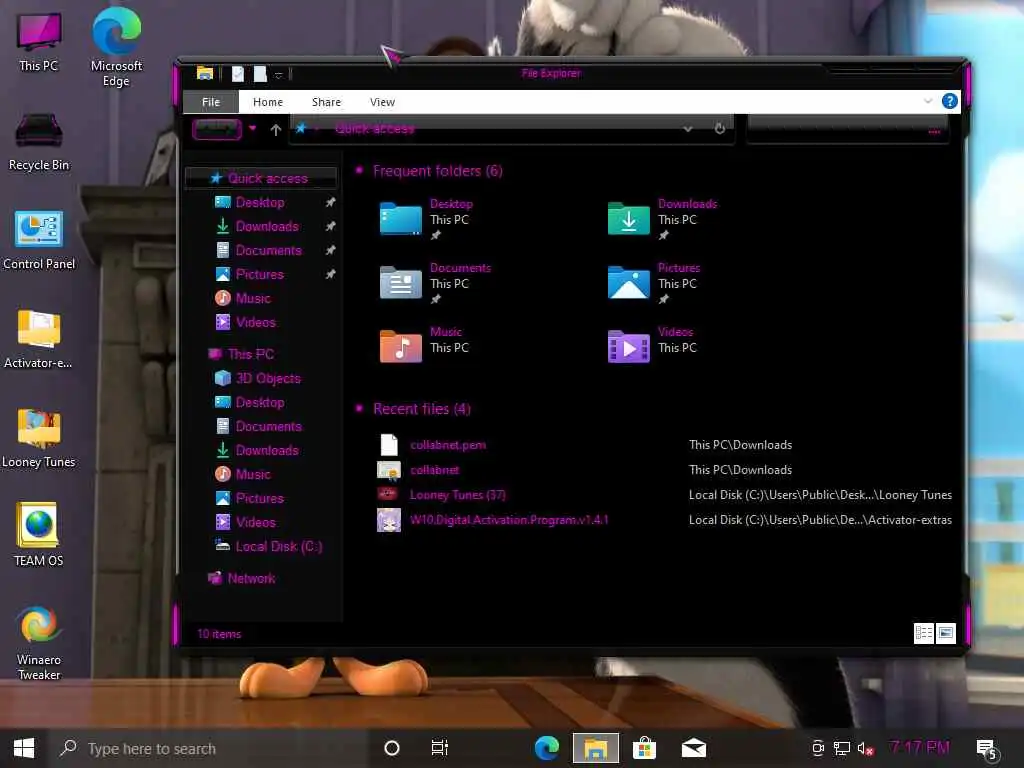Select the Recycle Bin desktop icon
Viewport: 1024px width, 768px height.
click(39, 141)
